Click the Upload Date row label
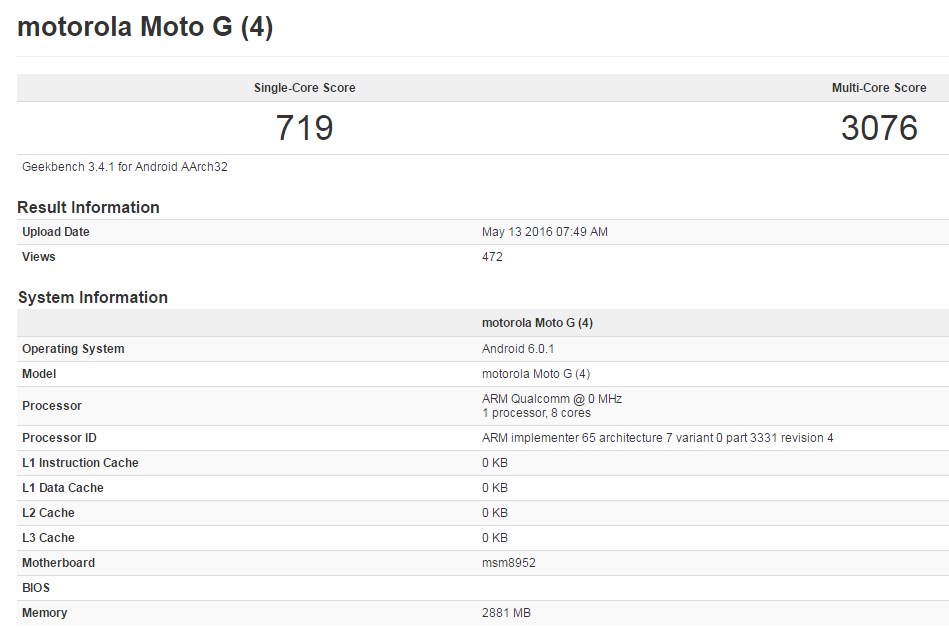Viewport: 949px width, 629px height. pos(56,232)
